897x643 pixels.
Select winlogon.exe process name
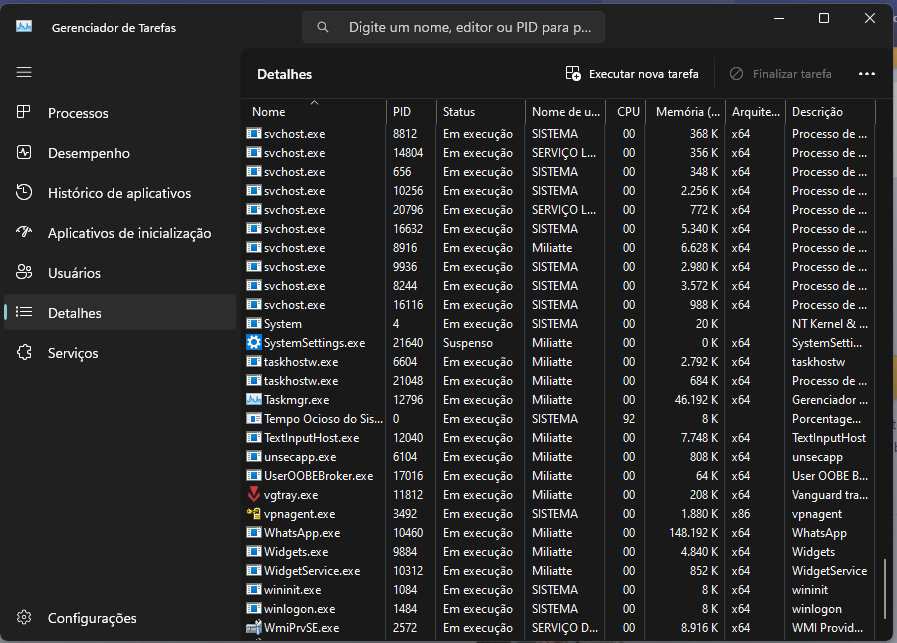[x=299, y=609]
